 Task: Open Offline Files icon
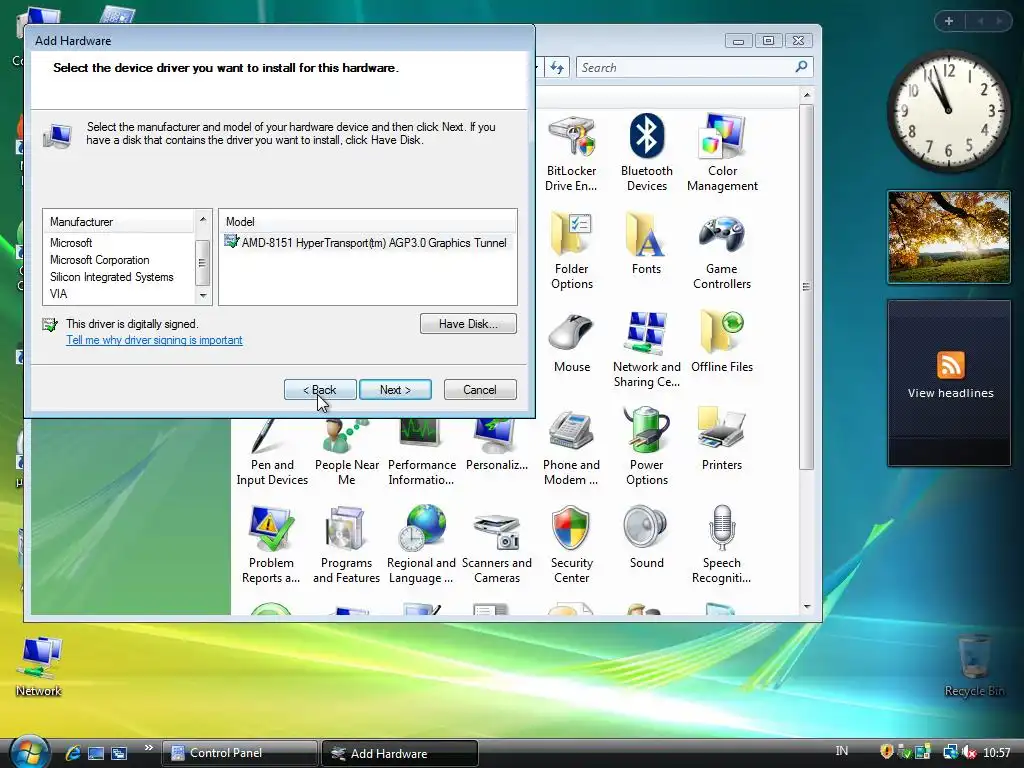[722, 342]
